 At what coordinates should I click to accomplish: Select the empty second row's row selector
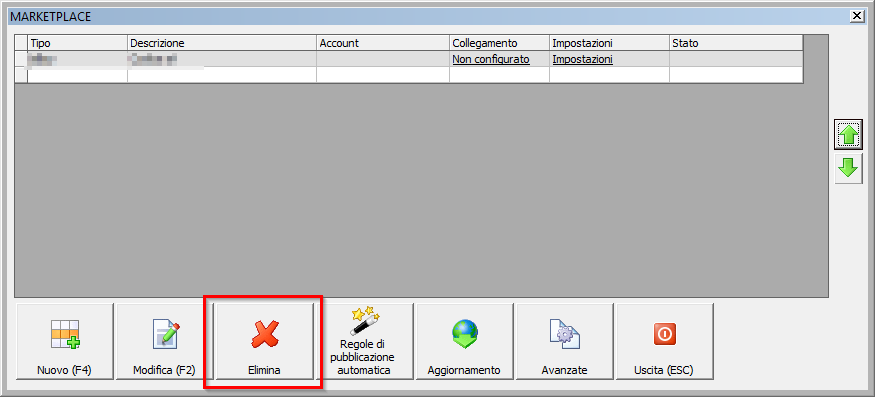(x=21, y=75)
